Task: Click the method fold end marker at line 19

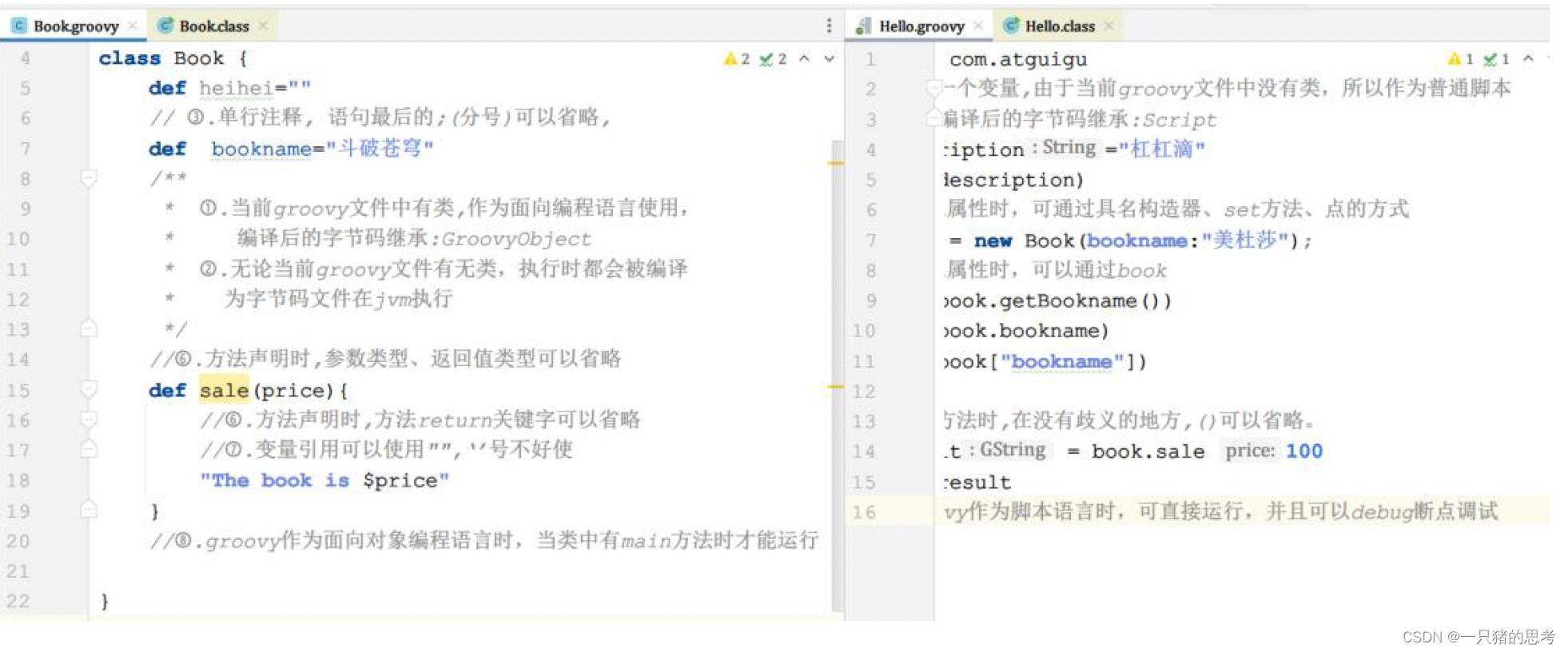Action: 89,510
